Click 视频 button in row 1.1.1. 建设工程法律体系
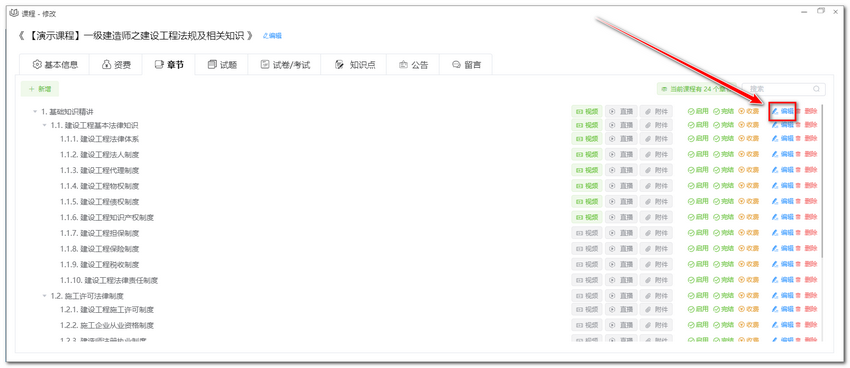This screenshot has width=850, height=368. point(587,138)
